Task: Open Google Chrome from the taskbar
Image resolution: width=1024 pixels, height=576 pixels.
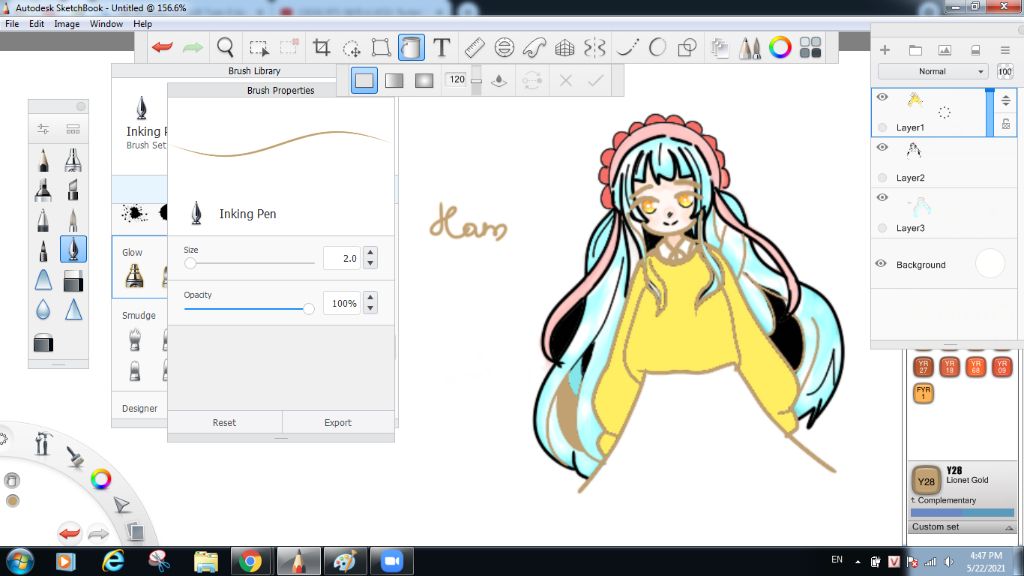Action: (x=250, y=561)
